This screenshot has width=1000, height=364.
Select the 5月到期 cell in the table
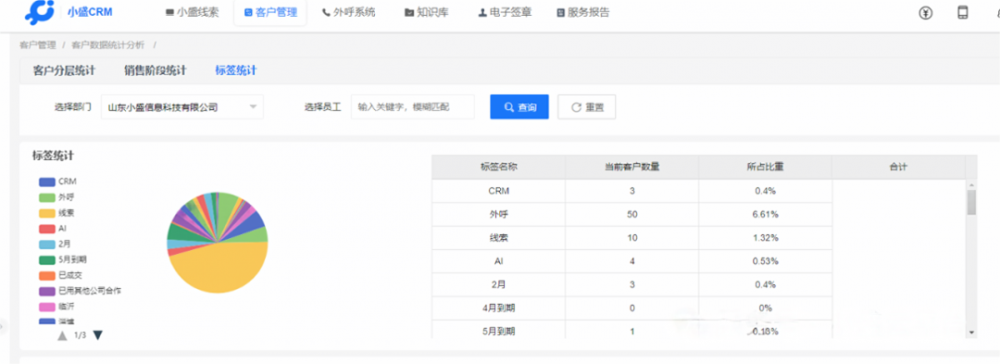(x=498, y=330)
